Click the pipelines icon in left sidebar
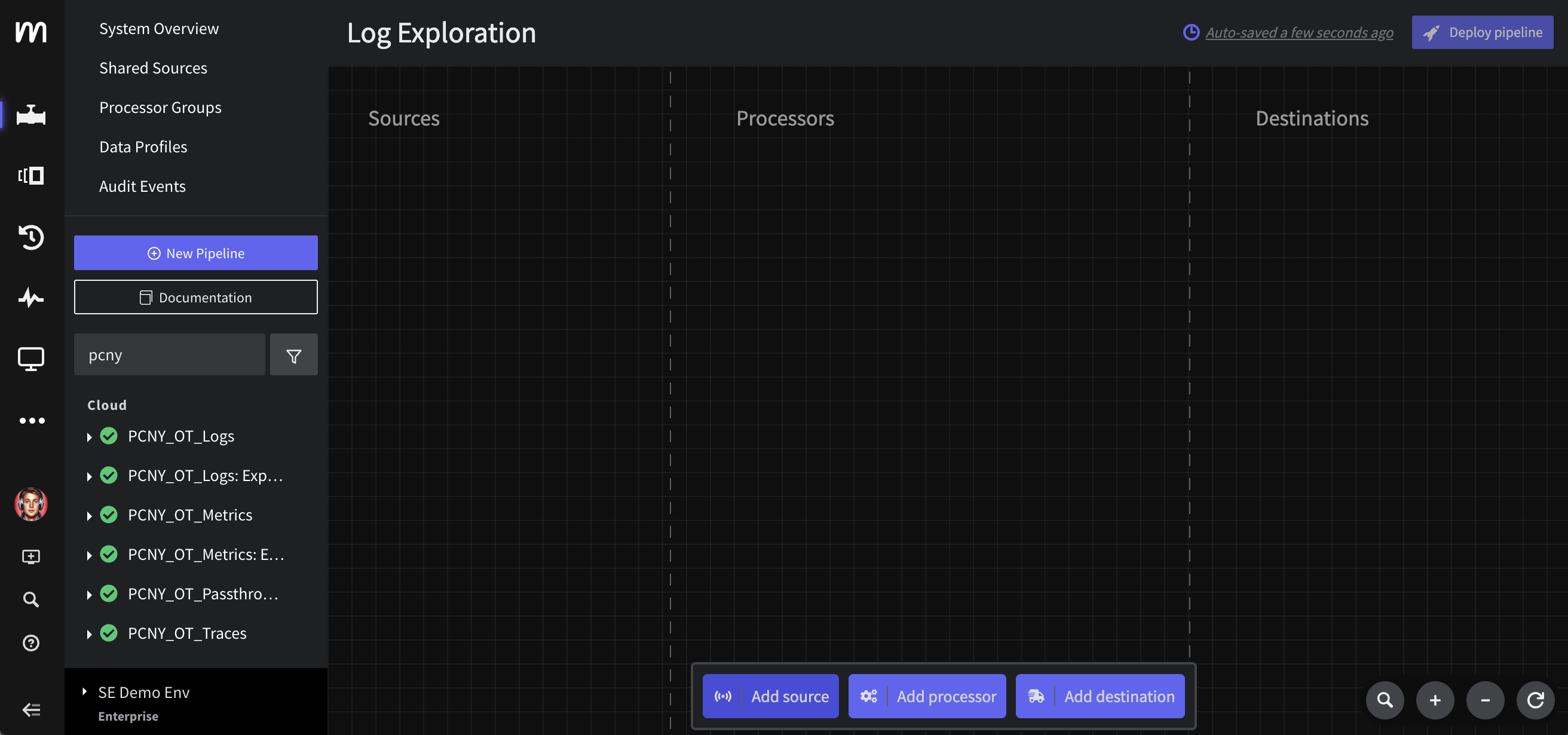The height and width of the screenshot is (735, 1568). 30,114
